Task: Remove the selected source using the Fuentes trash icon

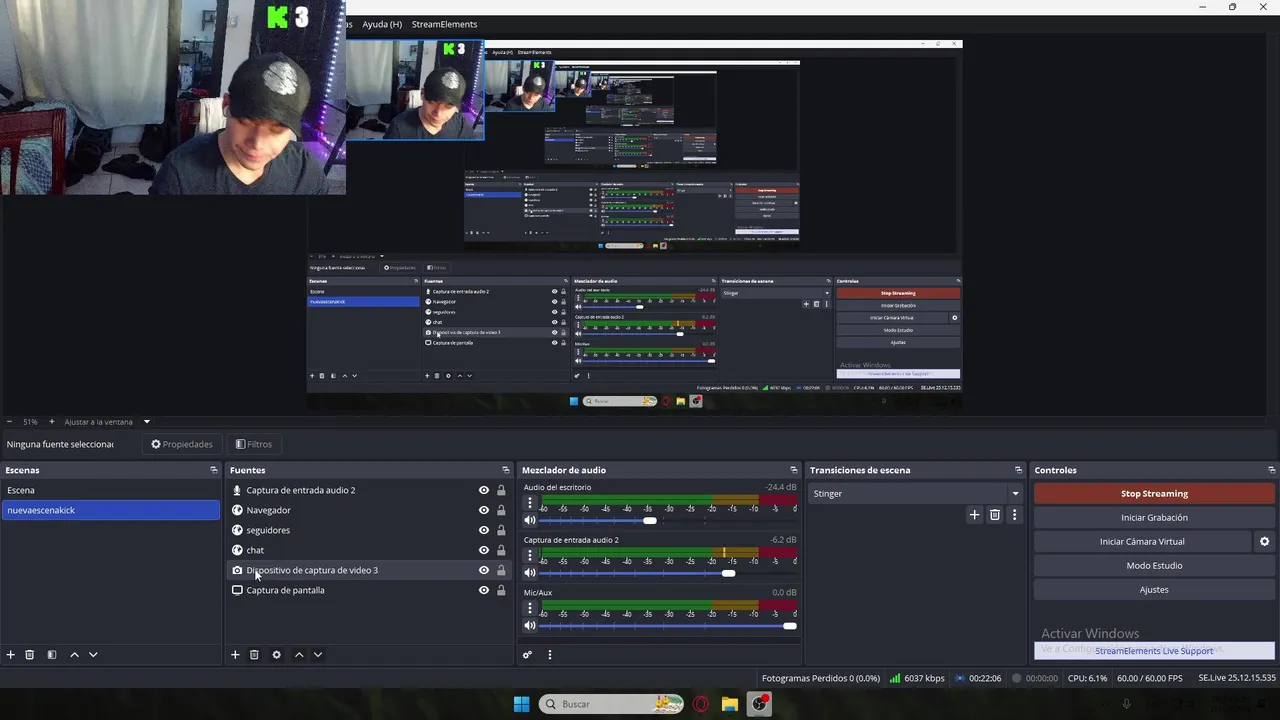Action: point(254,655)
